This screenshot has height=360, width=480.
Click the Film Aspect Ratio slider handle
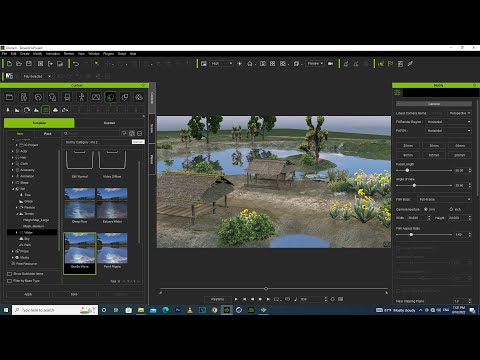click(x=411, y=235)
